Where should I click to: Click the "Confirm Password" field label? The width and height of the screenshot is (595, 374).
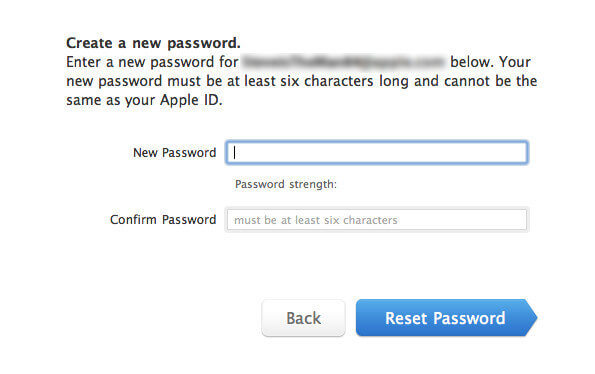click(163, 220)
